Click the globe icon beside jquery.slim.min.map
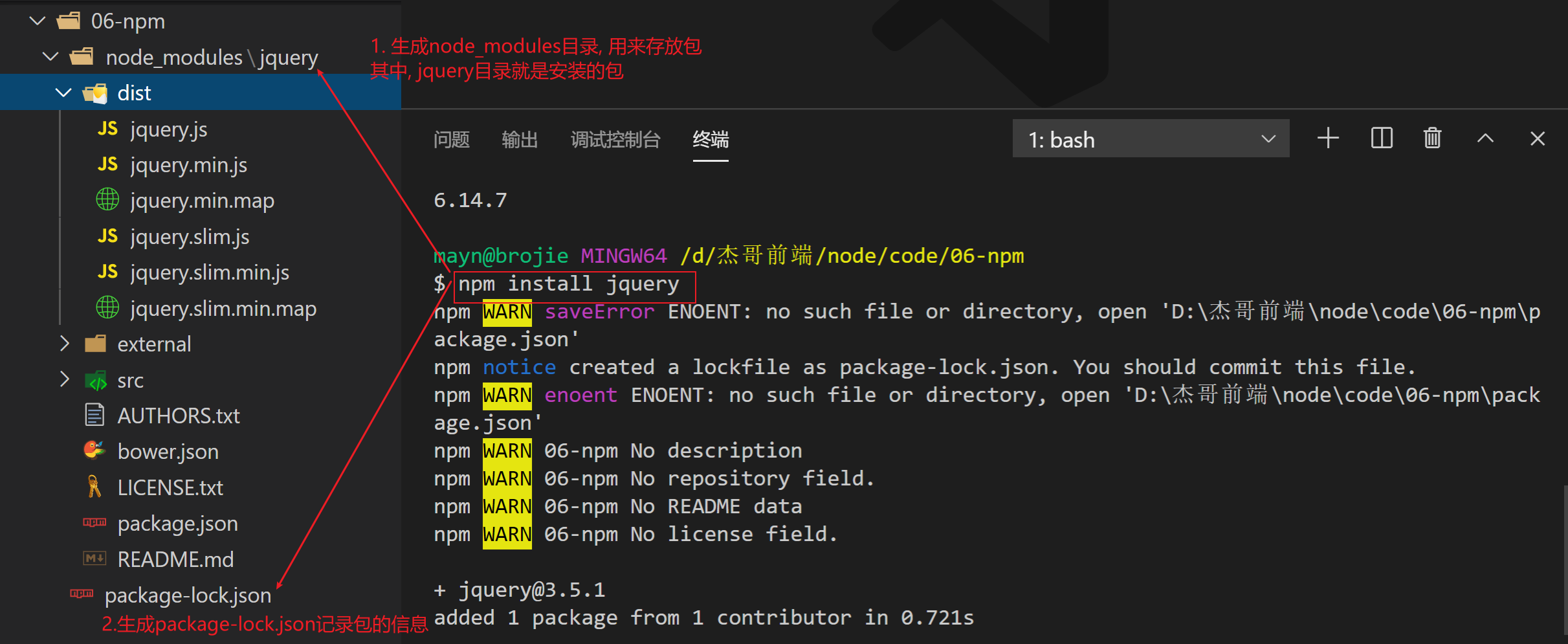Image resolution: width=1568 pixels, height=644 pixels. click(x=107, y=307)
